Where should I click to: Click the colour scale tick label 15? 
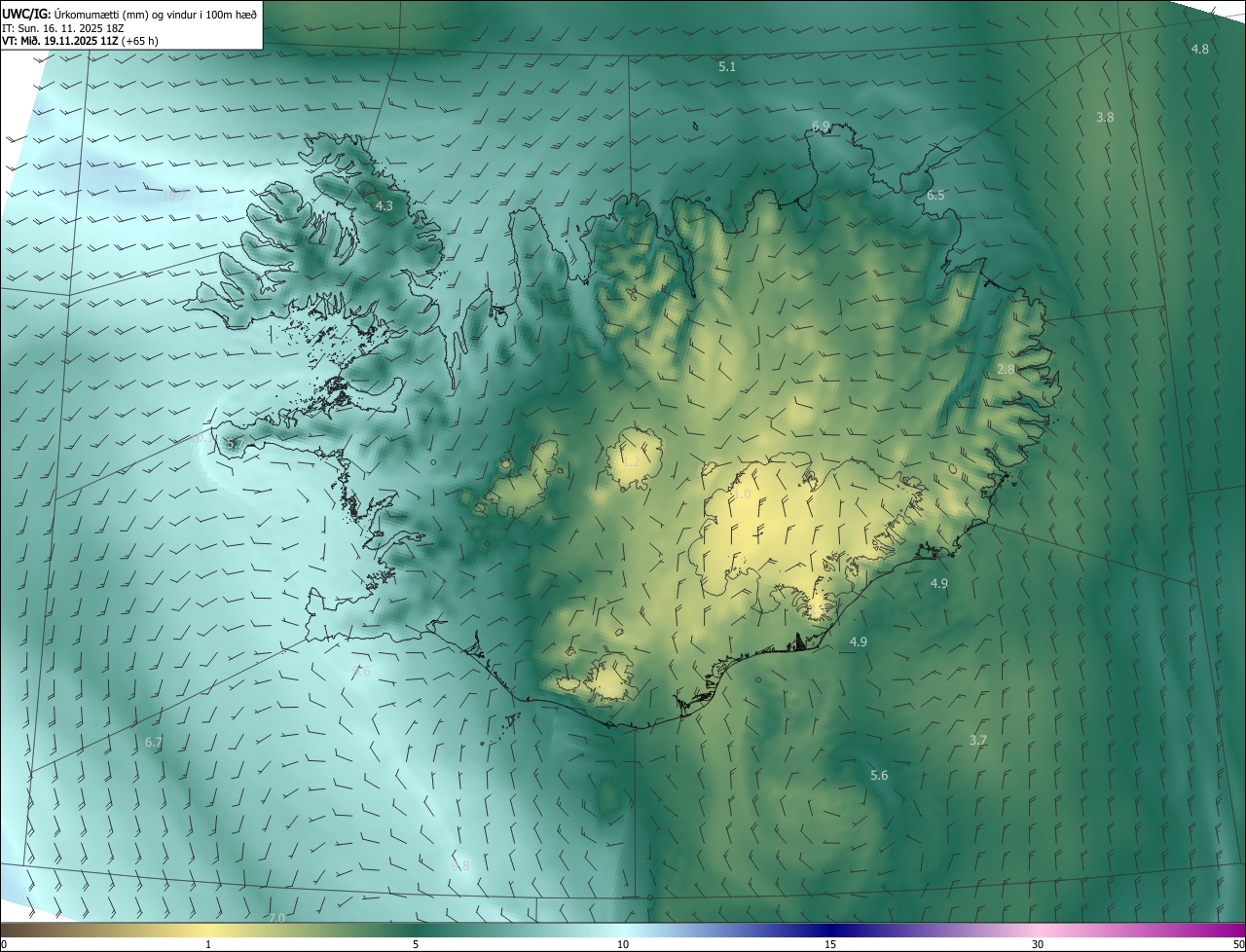coord(830,945)
